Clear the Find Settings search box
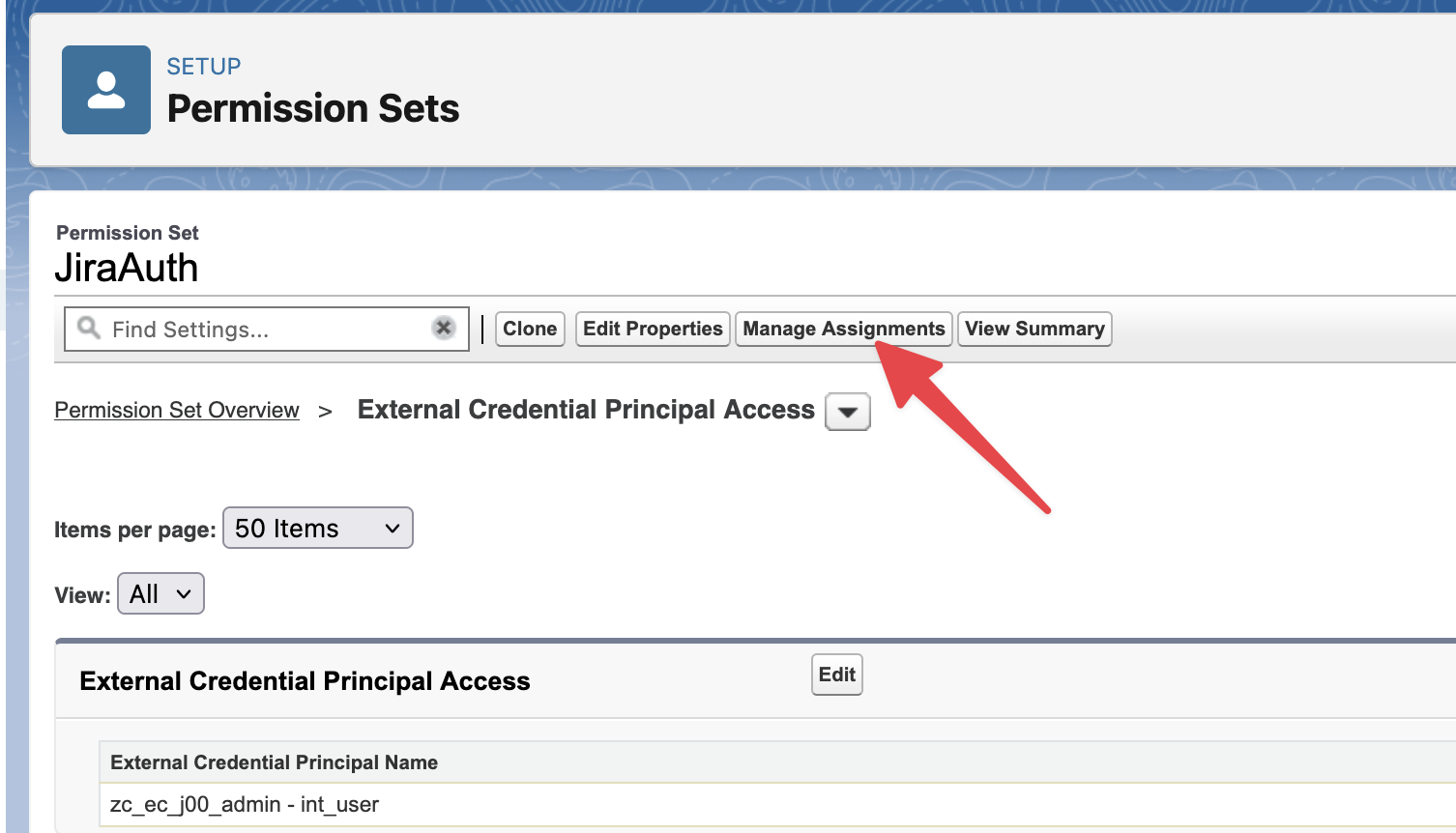The image size is (1456, 833). [x=444, y=329]
